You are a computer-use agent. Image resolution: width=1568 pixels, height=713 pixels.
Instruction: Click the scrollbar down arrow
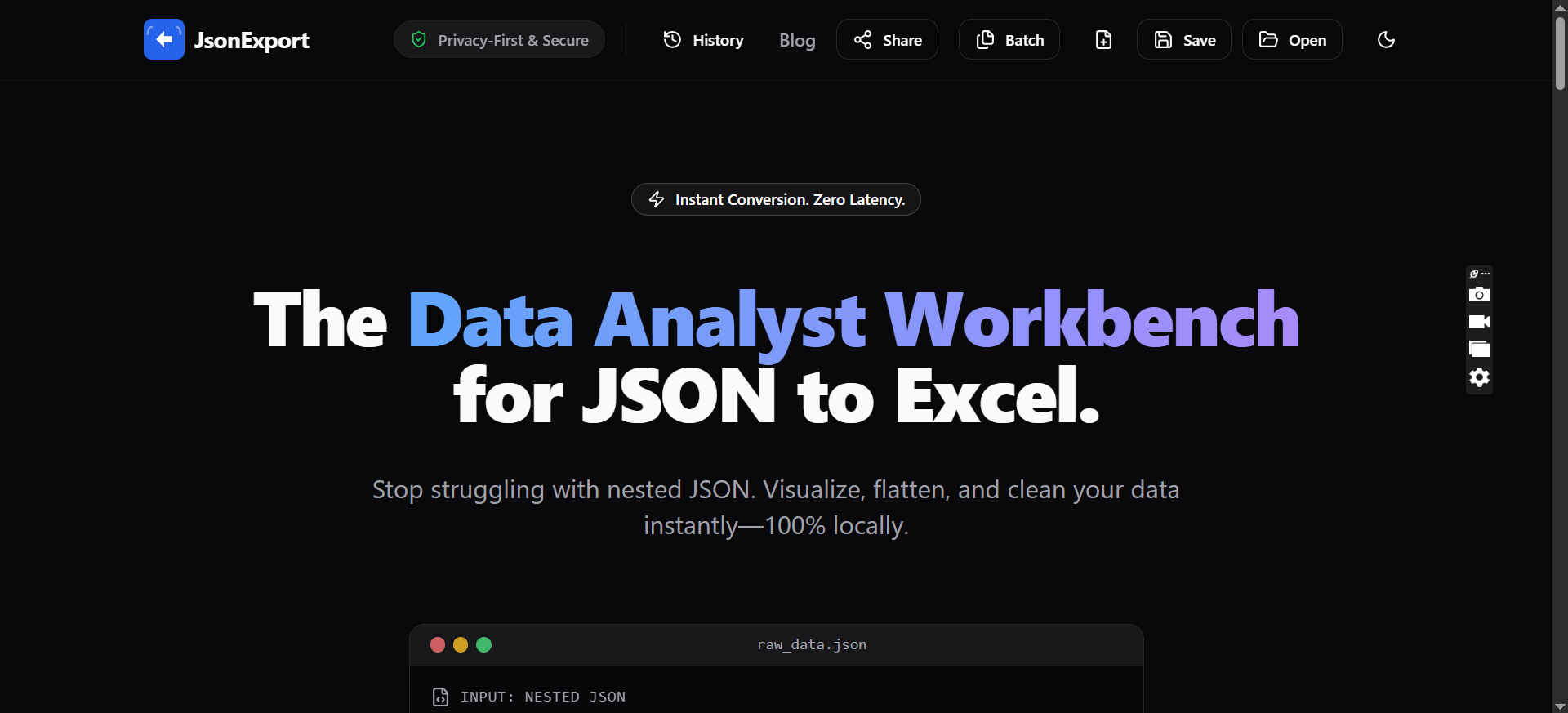tap(1560, 706)
